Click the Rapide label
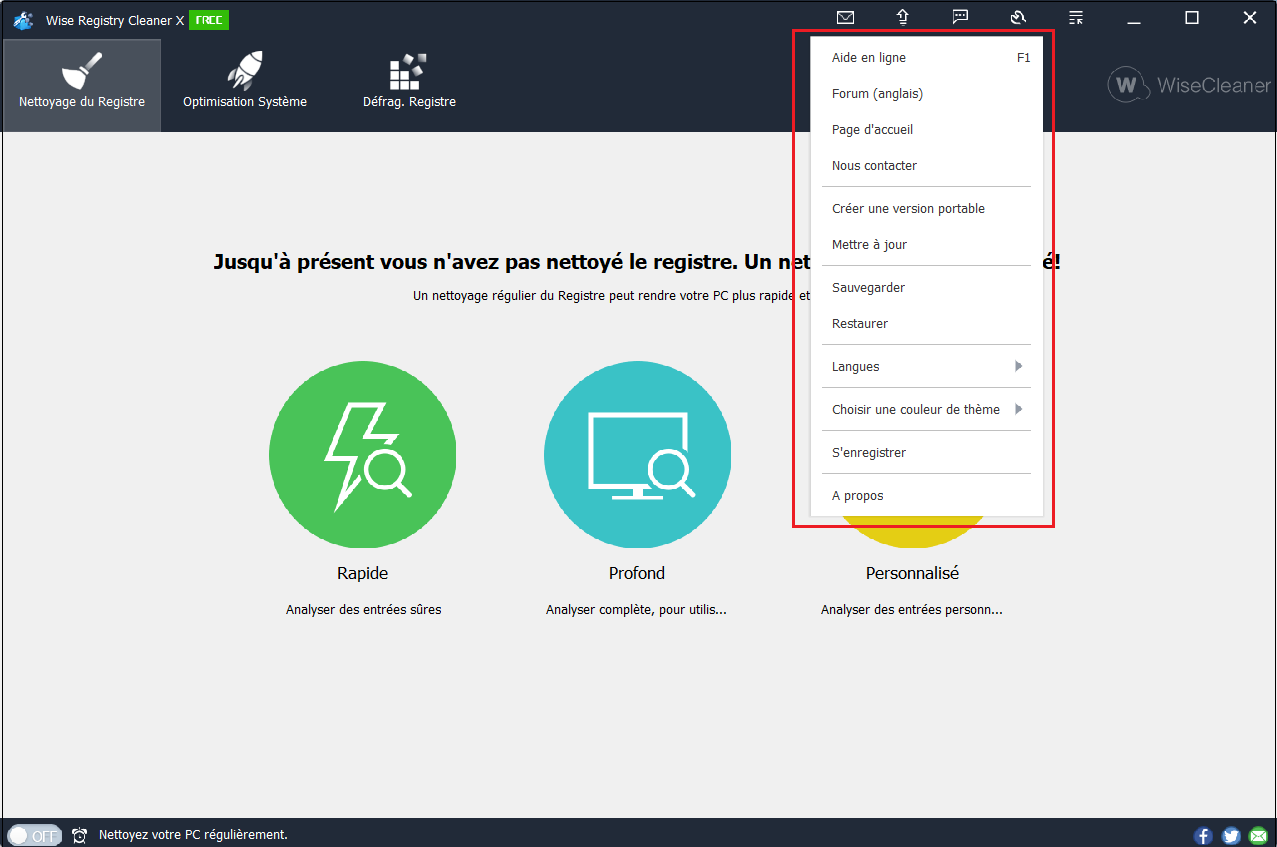The width and height of the screenshot is (1277, 847). pos(362,574)
